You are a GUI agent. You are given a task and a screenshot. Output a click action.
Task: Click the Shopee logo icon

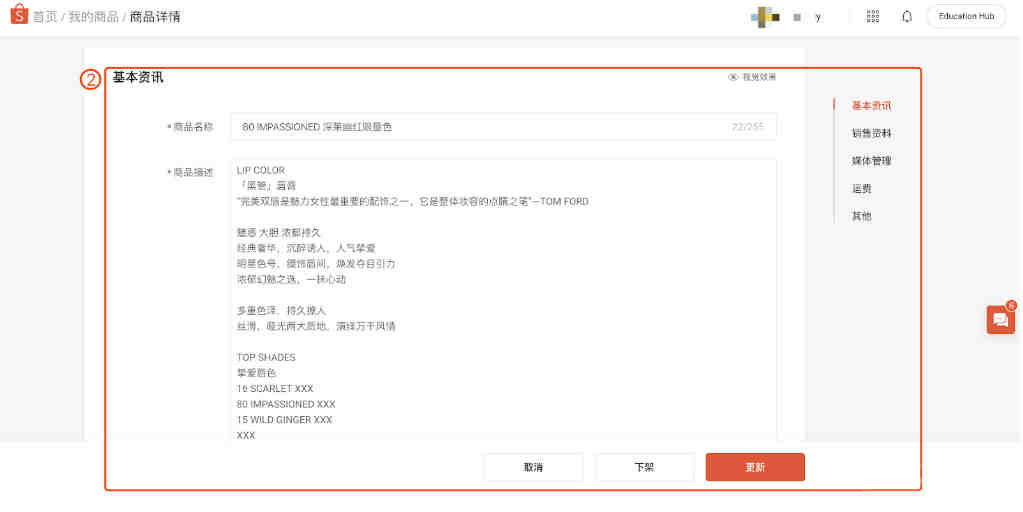pos(19,14)
